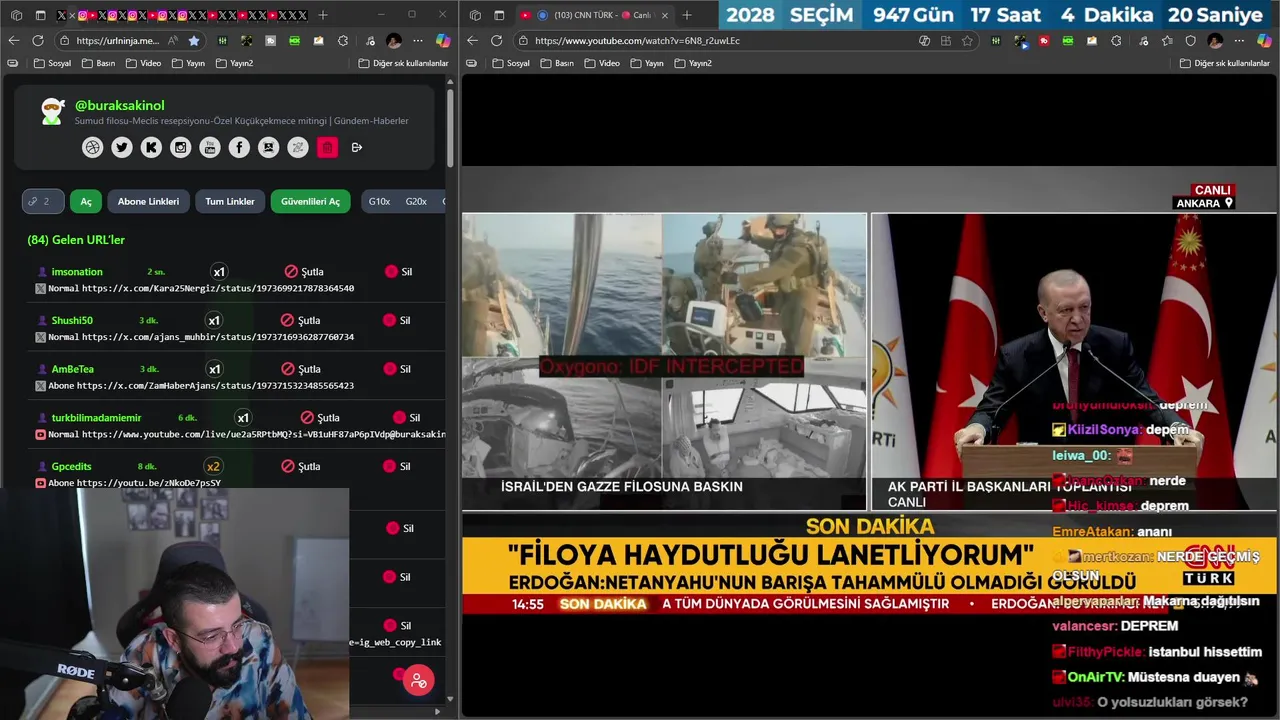Expand Diğer sık kullanılanlar in YouTube window
The image size is (1280, 720).
[1224, 63]
